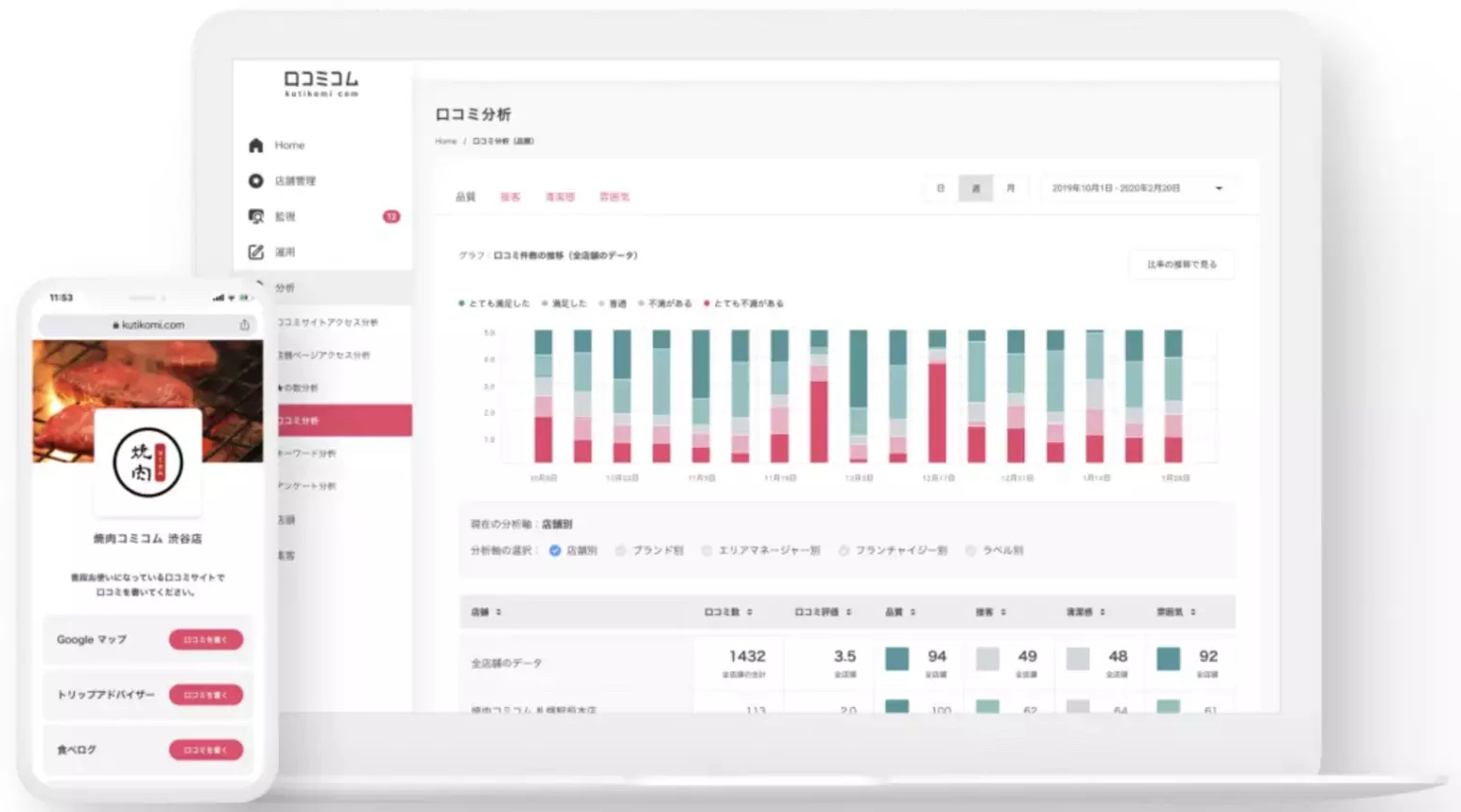Select the エリアマネージャー別 radio button
This screenshot has height=812, width=1461.
[706, 550]
